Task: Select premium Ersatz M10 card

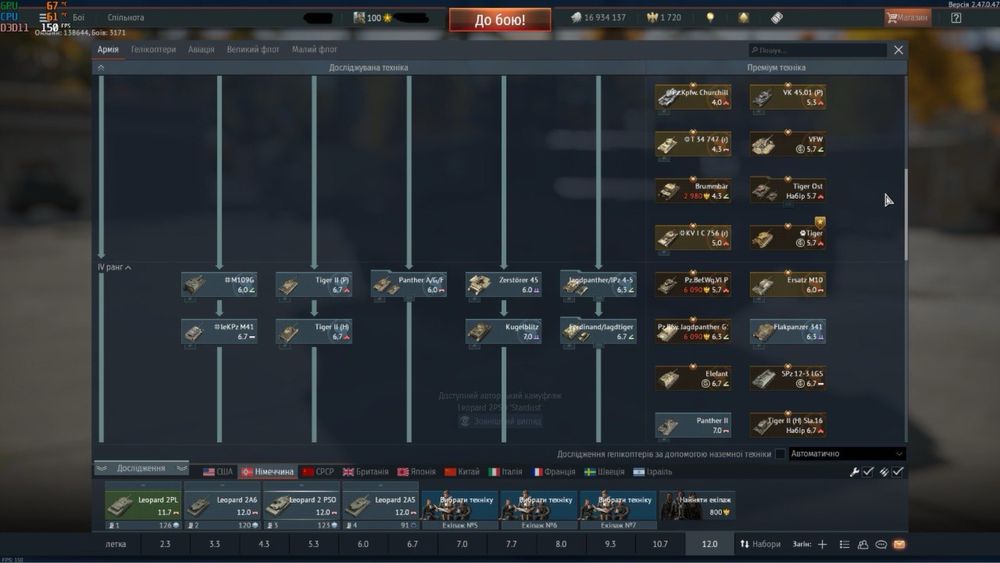Action: (x=788, y=284)
